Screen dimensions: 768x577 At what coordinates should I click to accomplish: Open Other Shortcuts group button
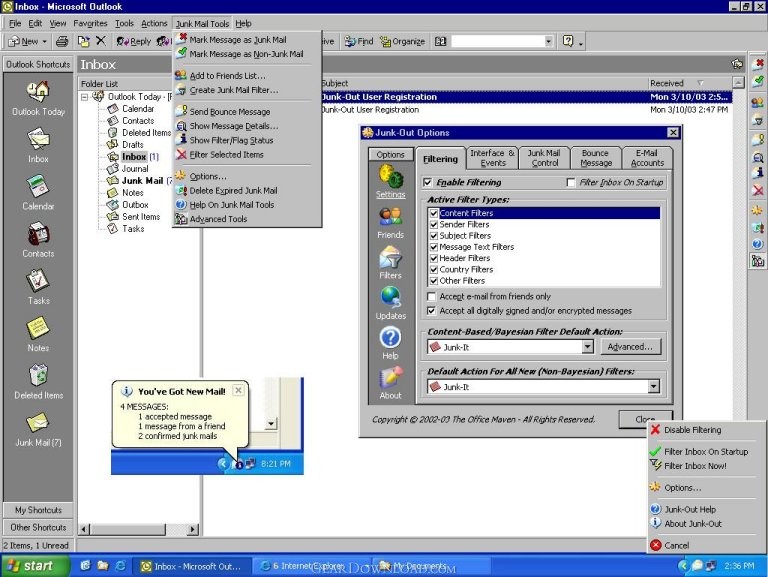[x=38, y=528]
